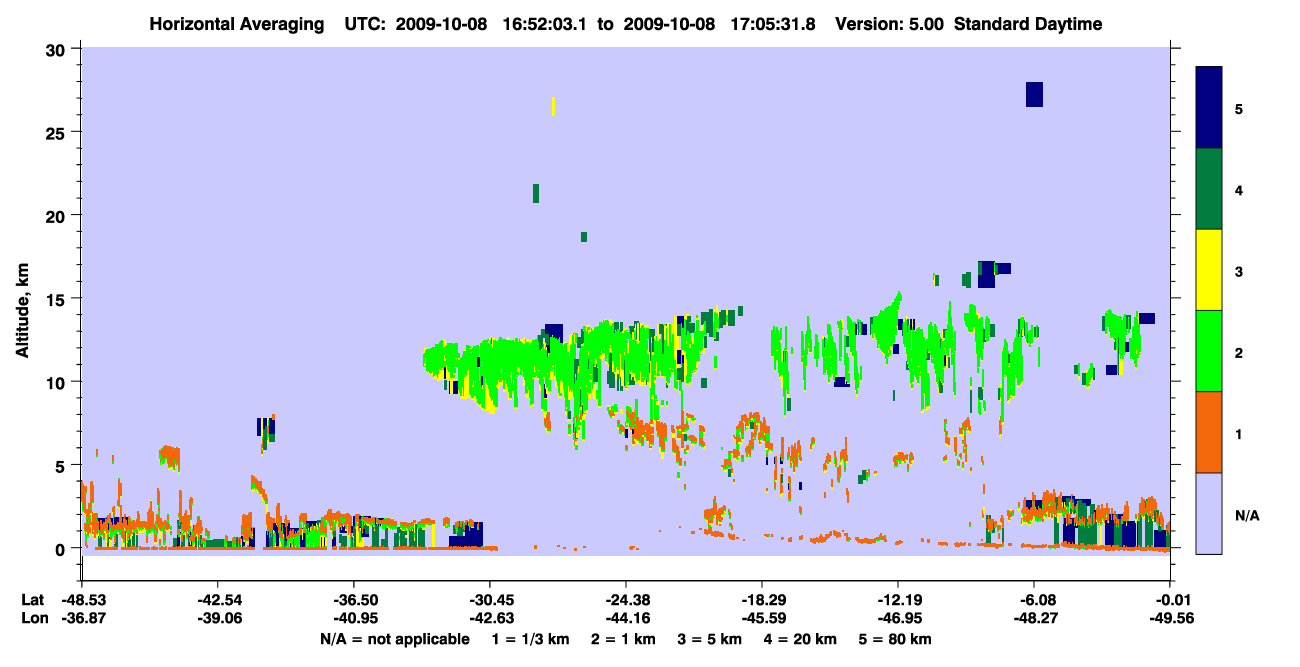Click the y-axis tick label 5
1300x667 pixels.
coord(63,465)
